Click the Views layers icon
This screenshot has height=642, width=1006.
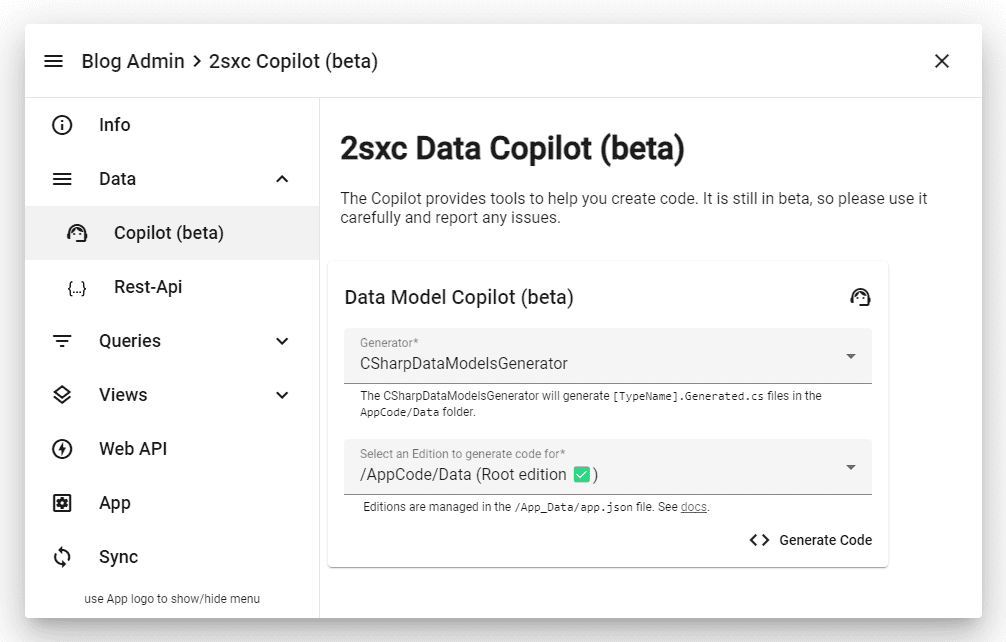click(62, 395)
